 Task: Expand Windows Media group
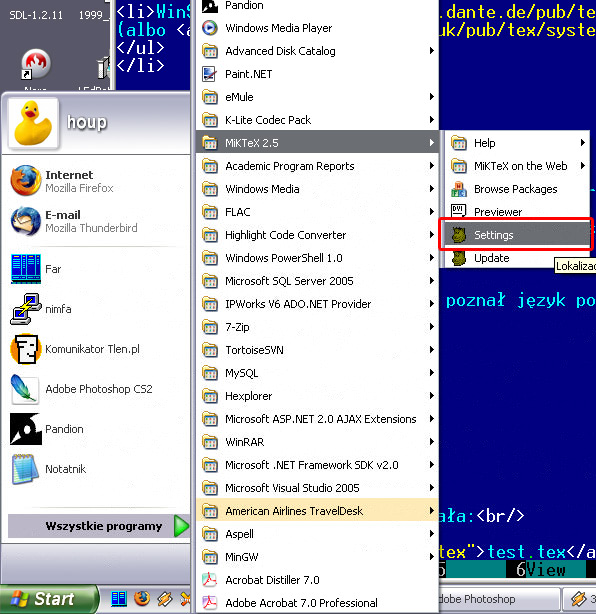tap(317, 189)
